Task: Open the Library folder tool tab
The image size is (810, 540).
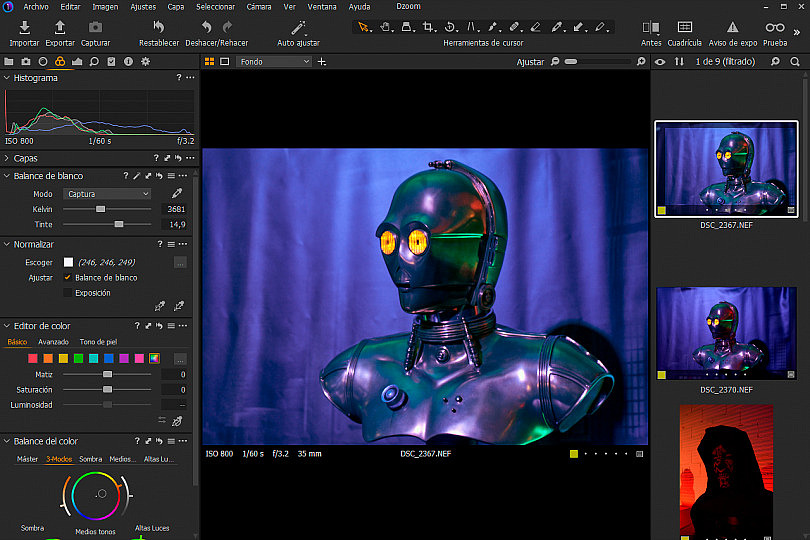Action: click(9, 61)
